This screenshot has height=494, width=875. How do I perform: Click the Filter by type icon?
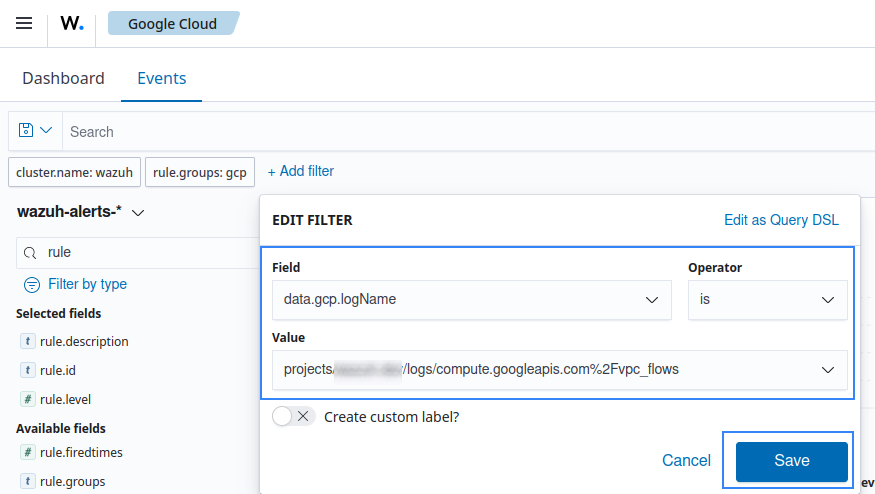click(32, 284)
